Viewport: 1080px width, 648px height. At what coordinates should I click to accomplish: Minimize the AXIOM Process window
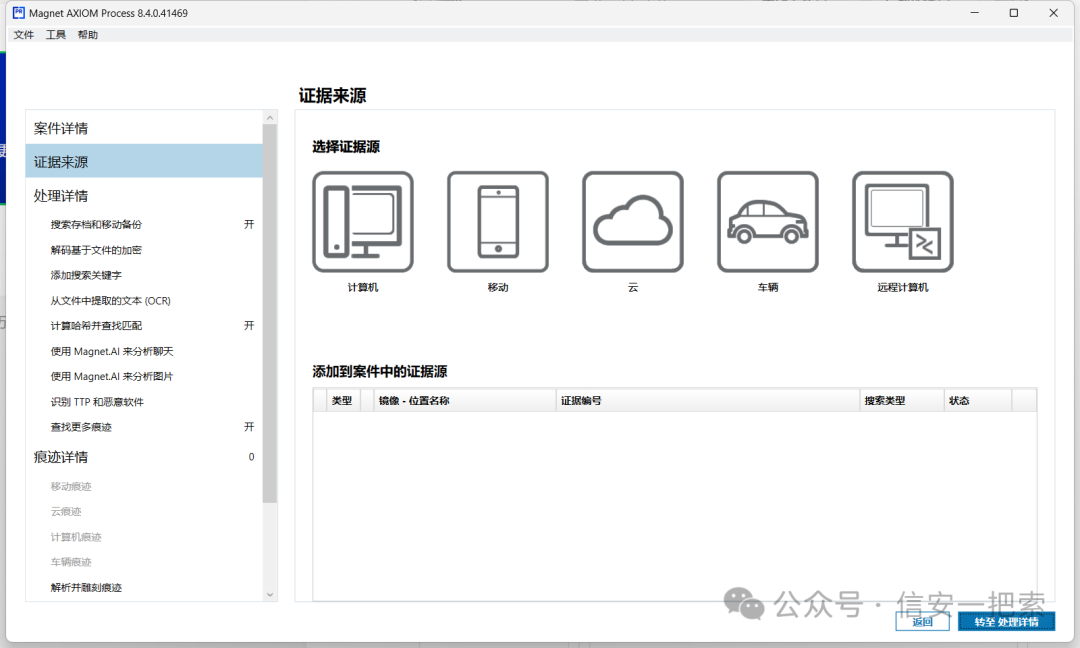coord(975,12)
